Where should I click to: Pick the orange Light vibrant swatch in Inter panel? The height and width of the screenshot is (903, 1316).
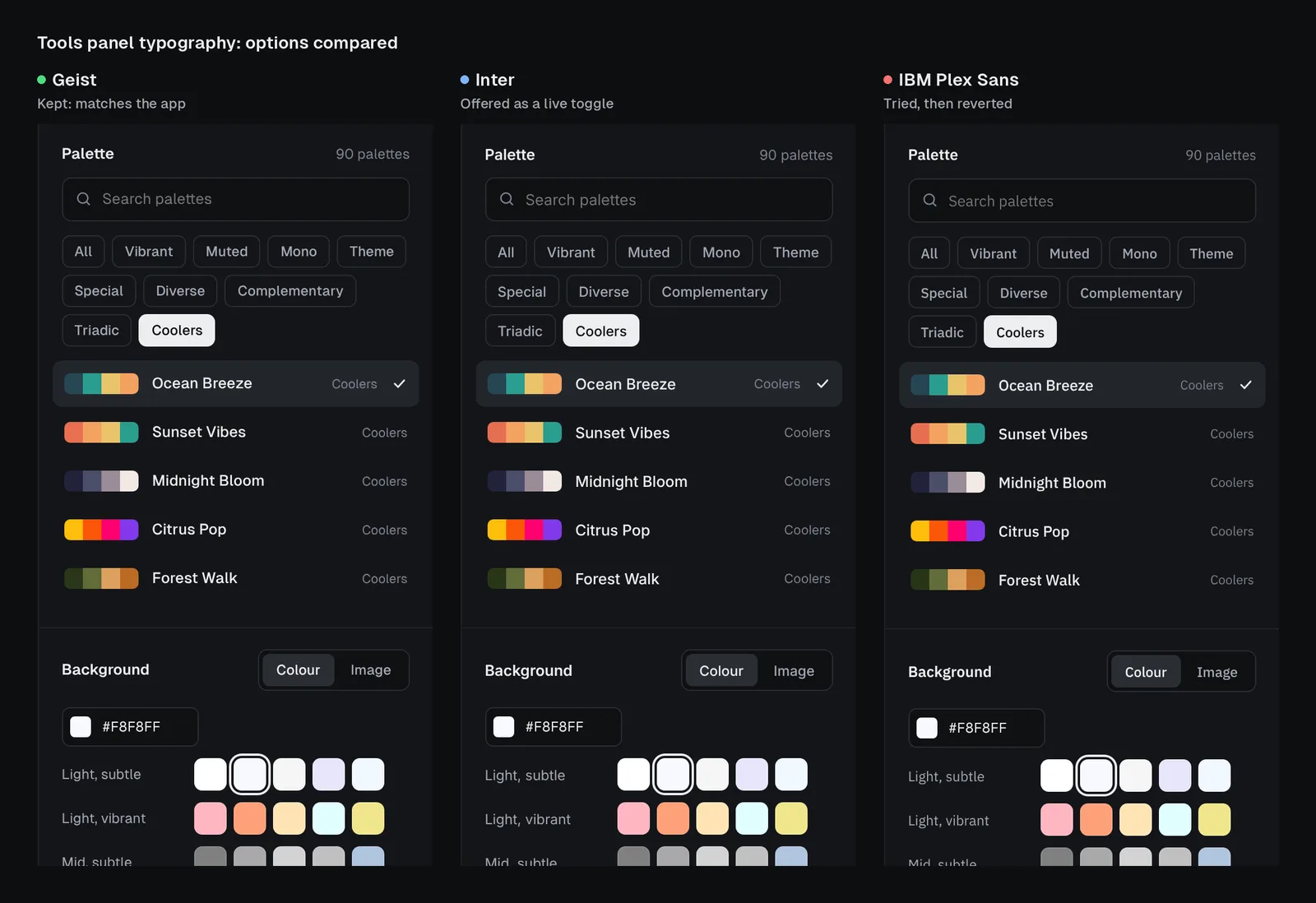(x=673, y=819)
